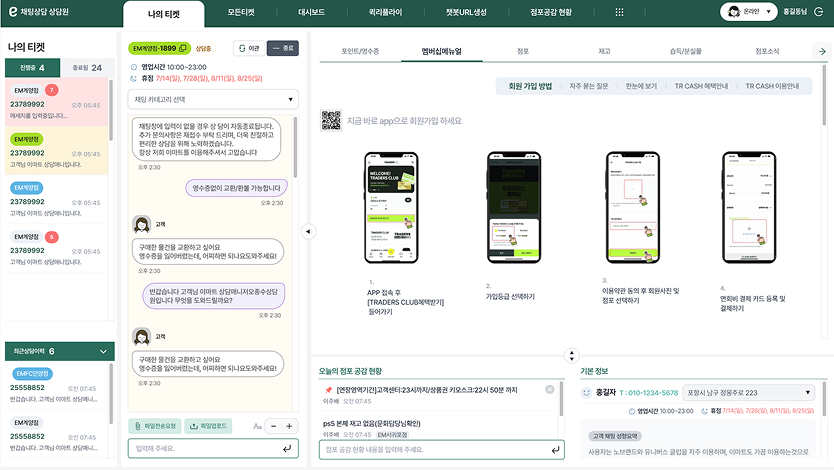End the chat with 종료 button
The height and width of the screenshot is (470, 834).
point(282,48)
